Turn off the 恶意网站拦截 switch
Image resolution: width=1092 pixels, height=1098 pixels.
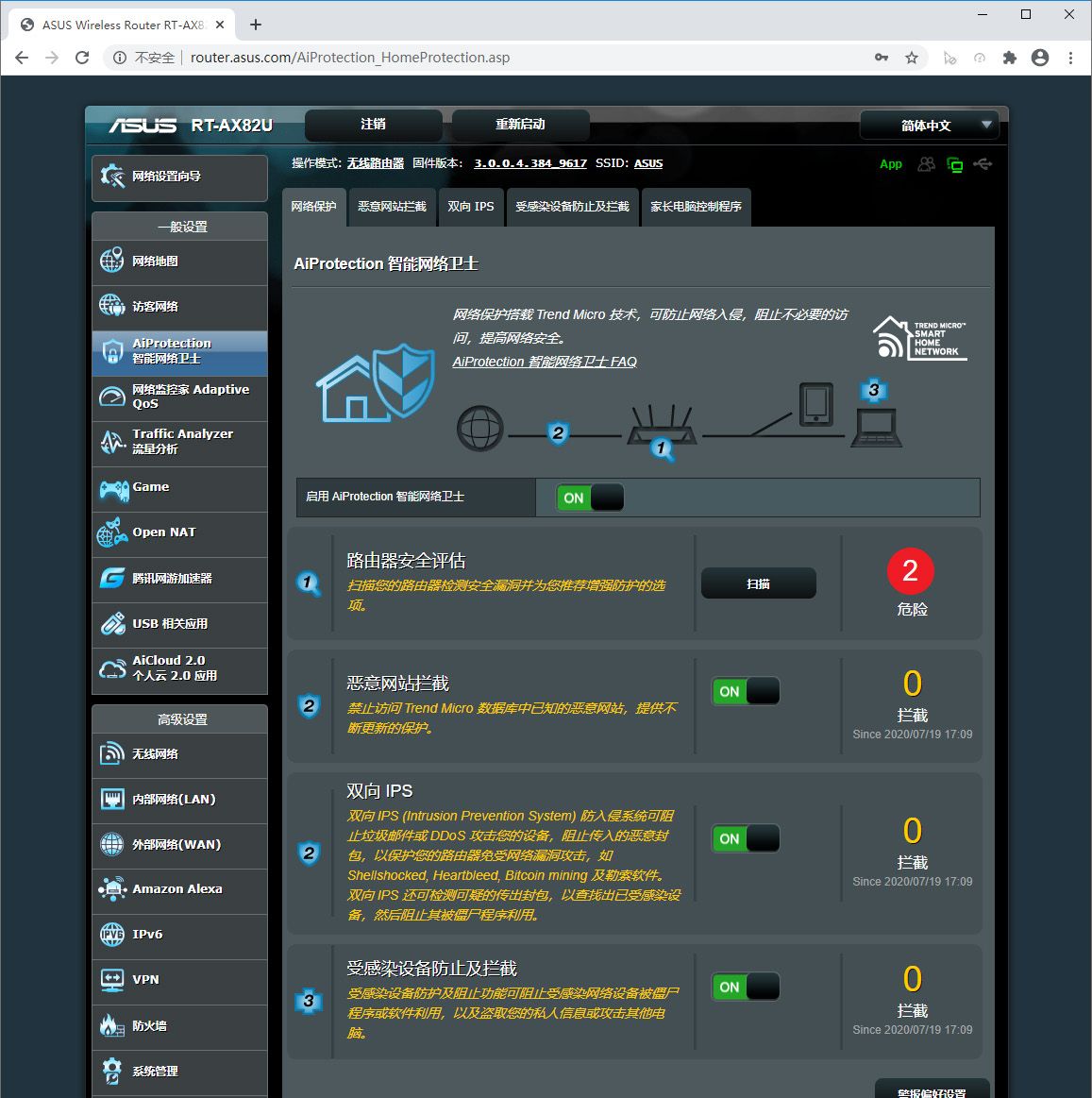(745, 691)
